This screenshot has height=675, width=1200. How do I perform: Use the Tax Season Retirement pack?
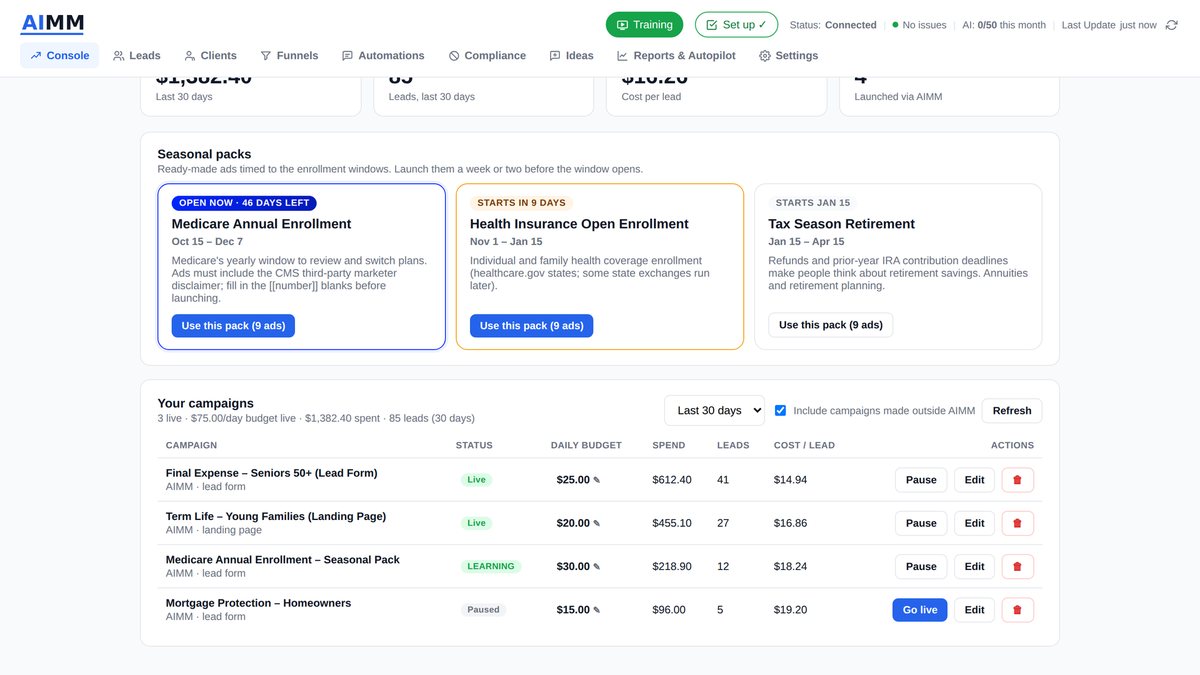[830, 325]
